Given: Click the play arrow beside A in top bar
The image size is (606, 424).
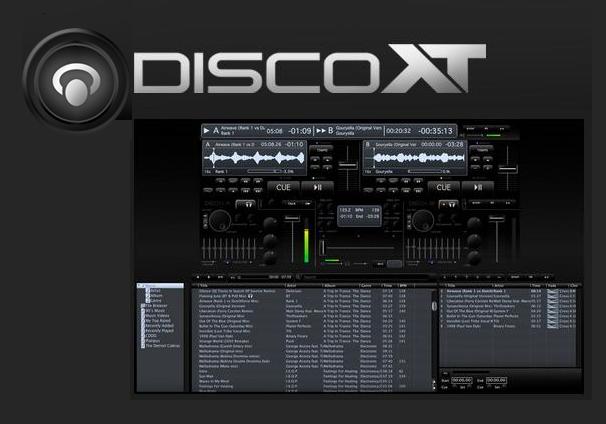Looking at the screenshot, I should click(x=206, y=131).
